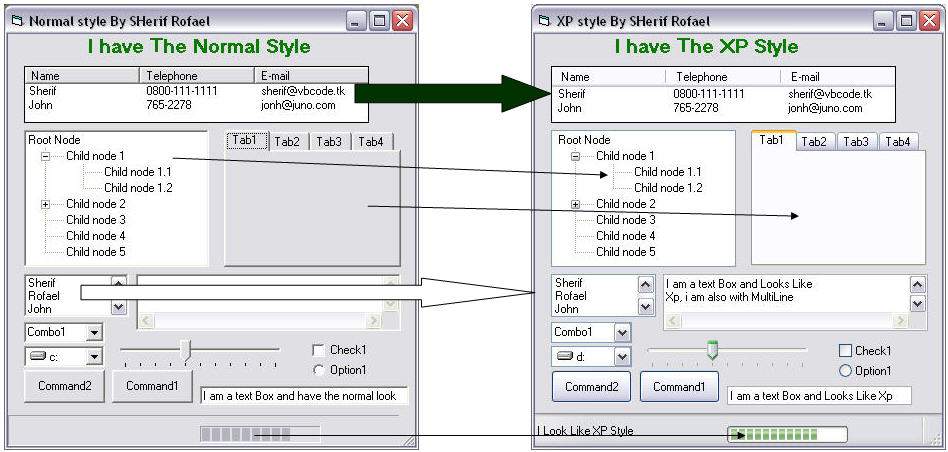Image resolution: width=948 pixels, height=452 pixels.
Task: Tick Check1 in the Normal style window
Action: [318, 350]
